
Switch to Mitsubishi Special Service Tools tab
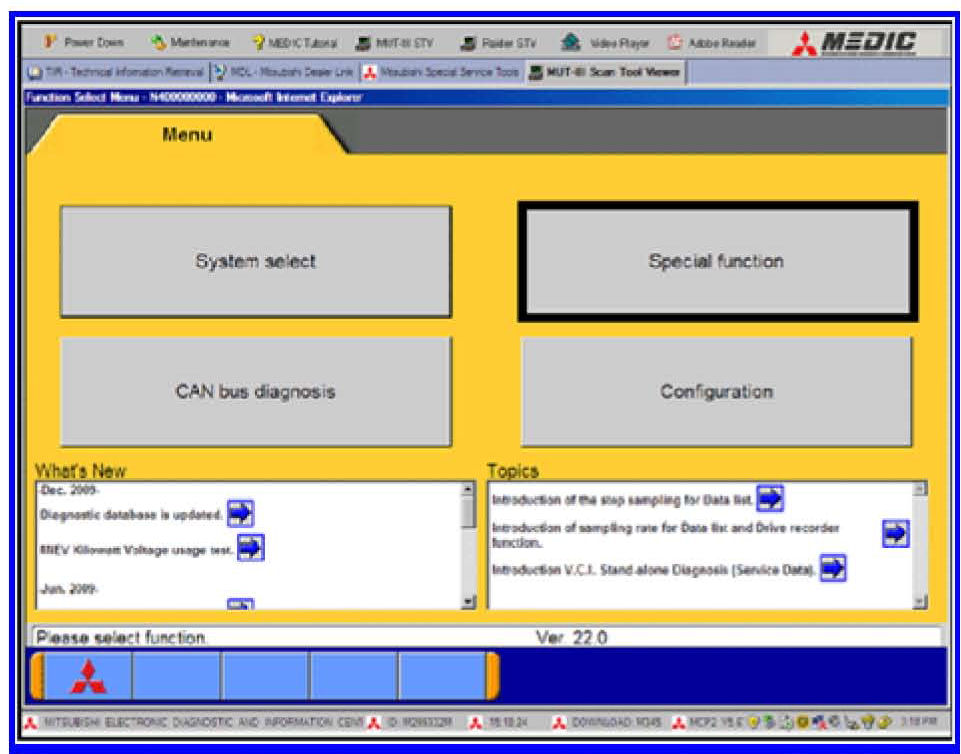(x=440, y=72)
